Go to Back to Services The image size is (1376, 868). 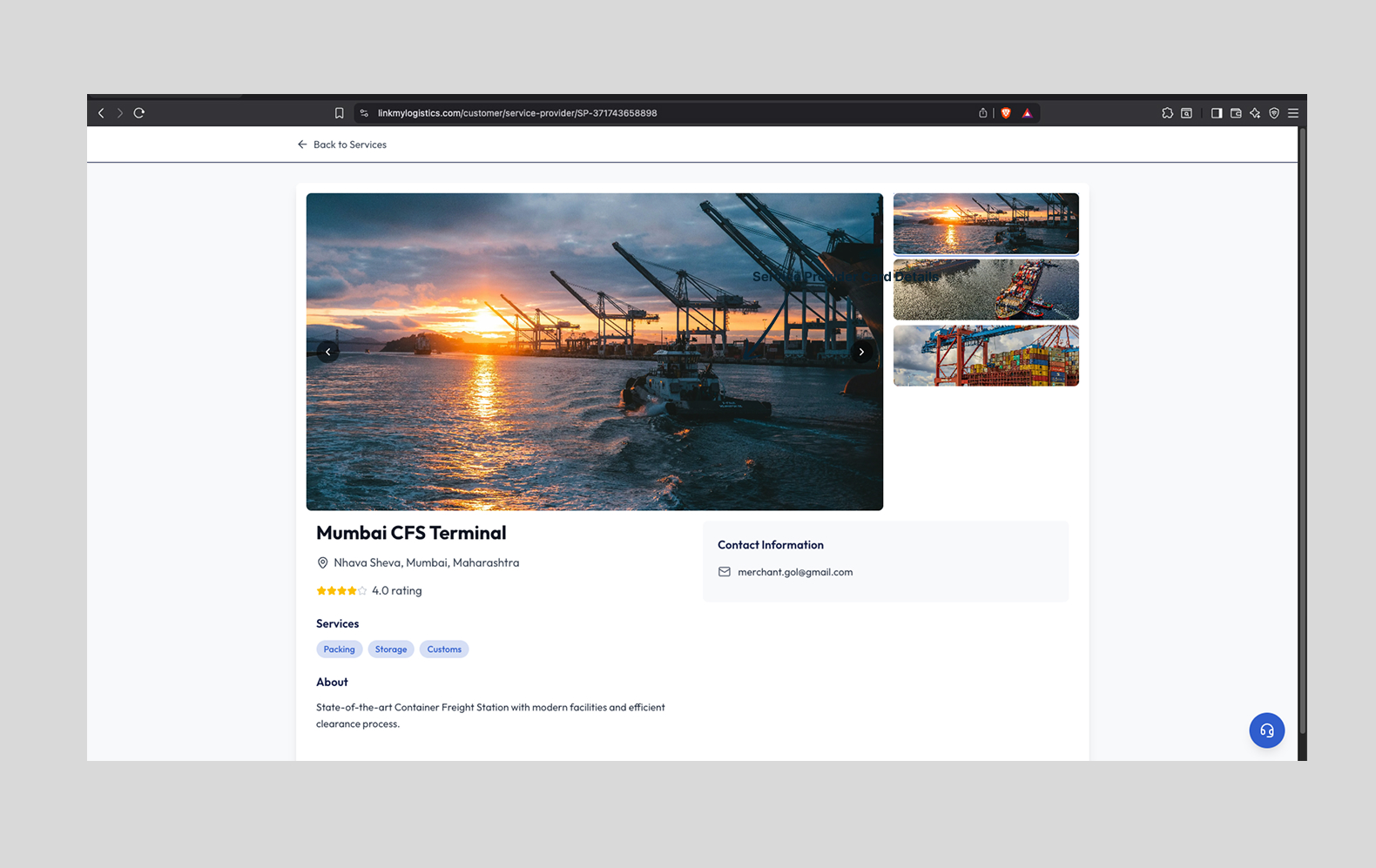click(342, 145)
